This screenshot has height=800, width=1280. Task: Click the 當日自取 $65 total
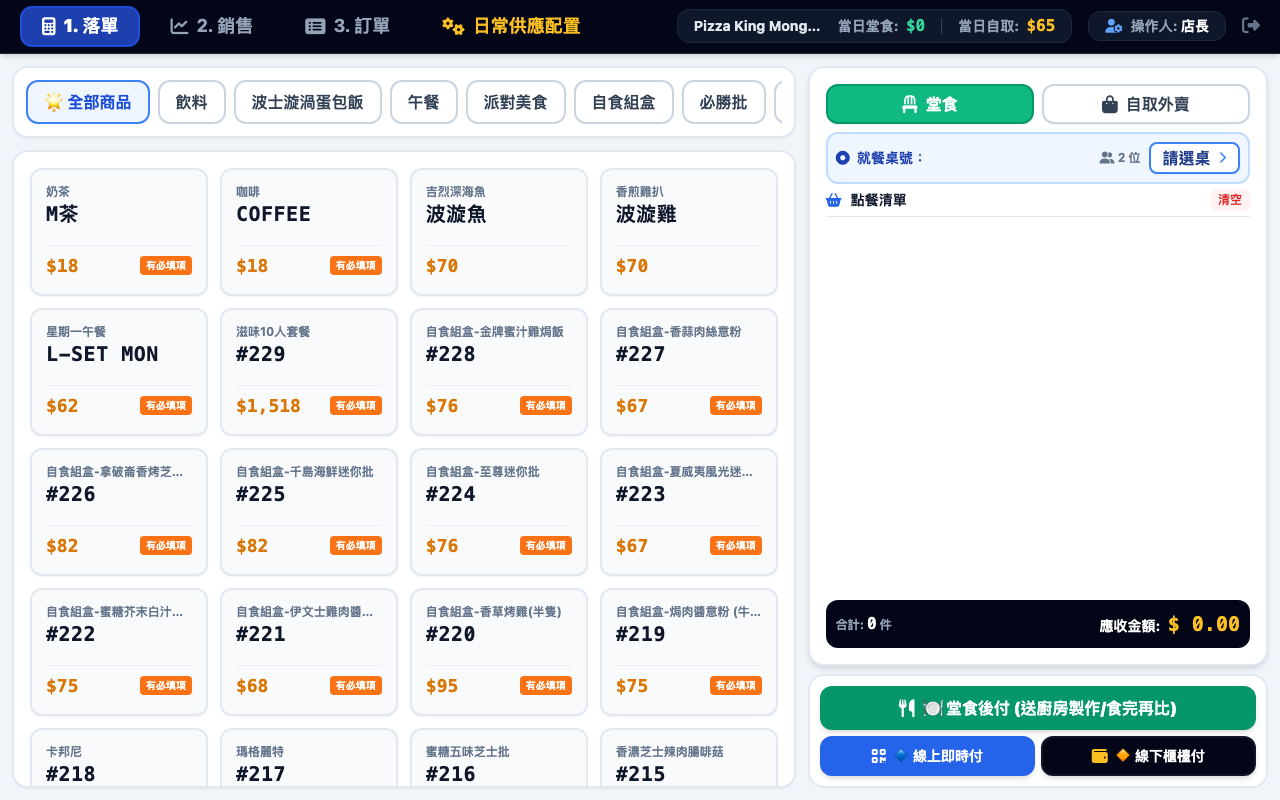[x=1006, y=26]
